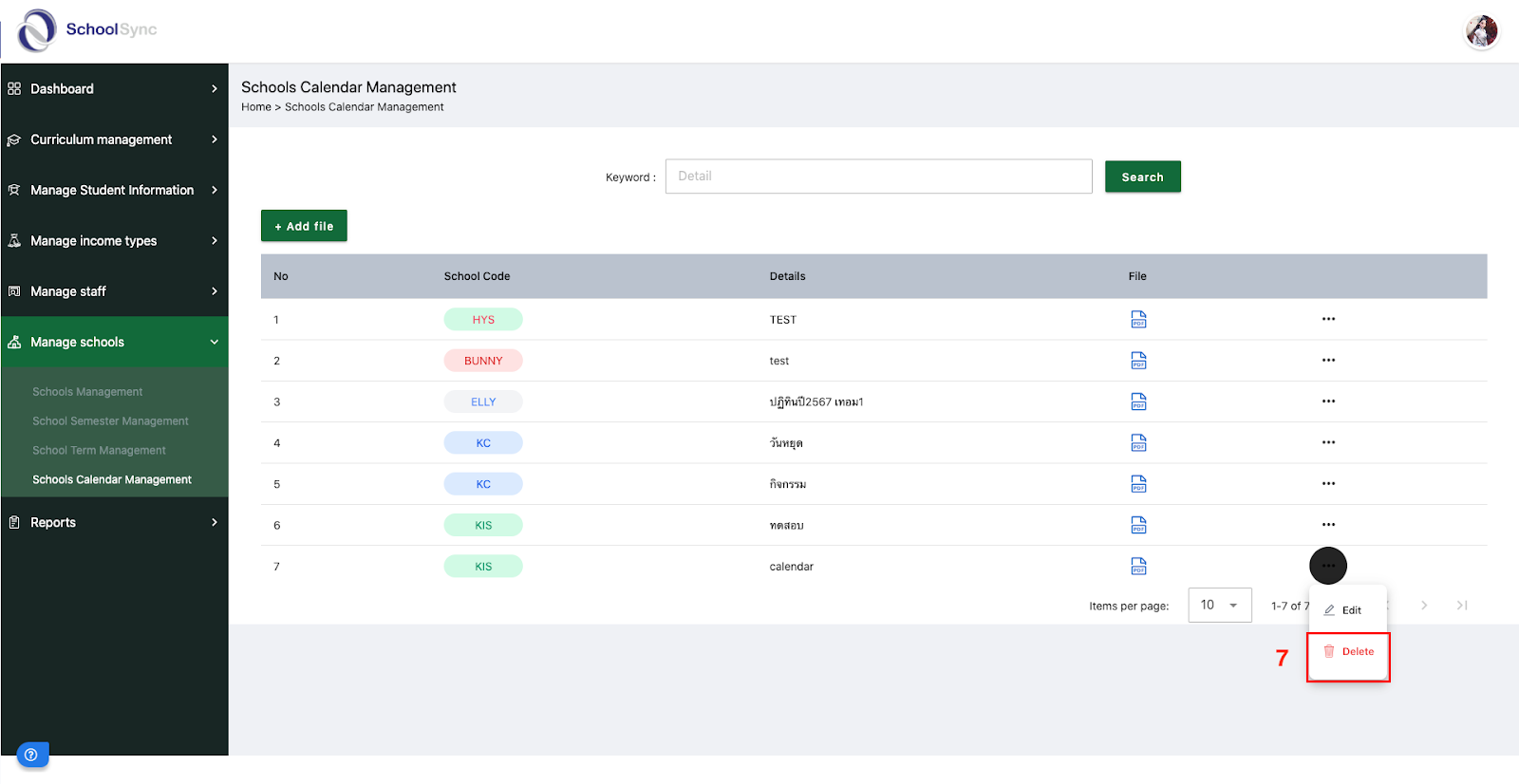Screen dimensions: 1519x784
Task: Click the School Code column header
Action: coord(477,276)
